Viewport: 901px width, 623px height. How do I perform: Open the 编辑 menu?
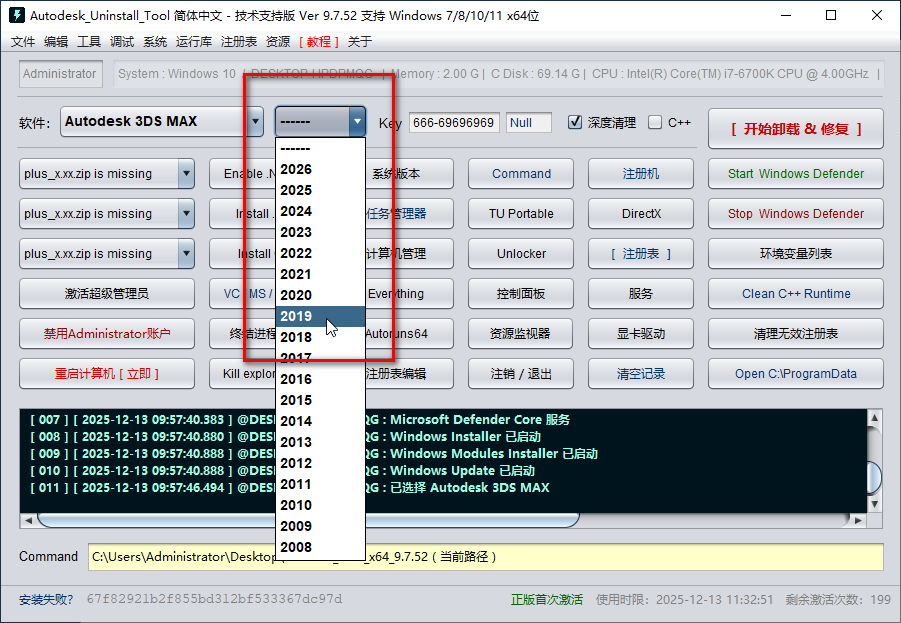coord(56,41)
